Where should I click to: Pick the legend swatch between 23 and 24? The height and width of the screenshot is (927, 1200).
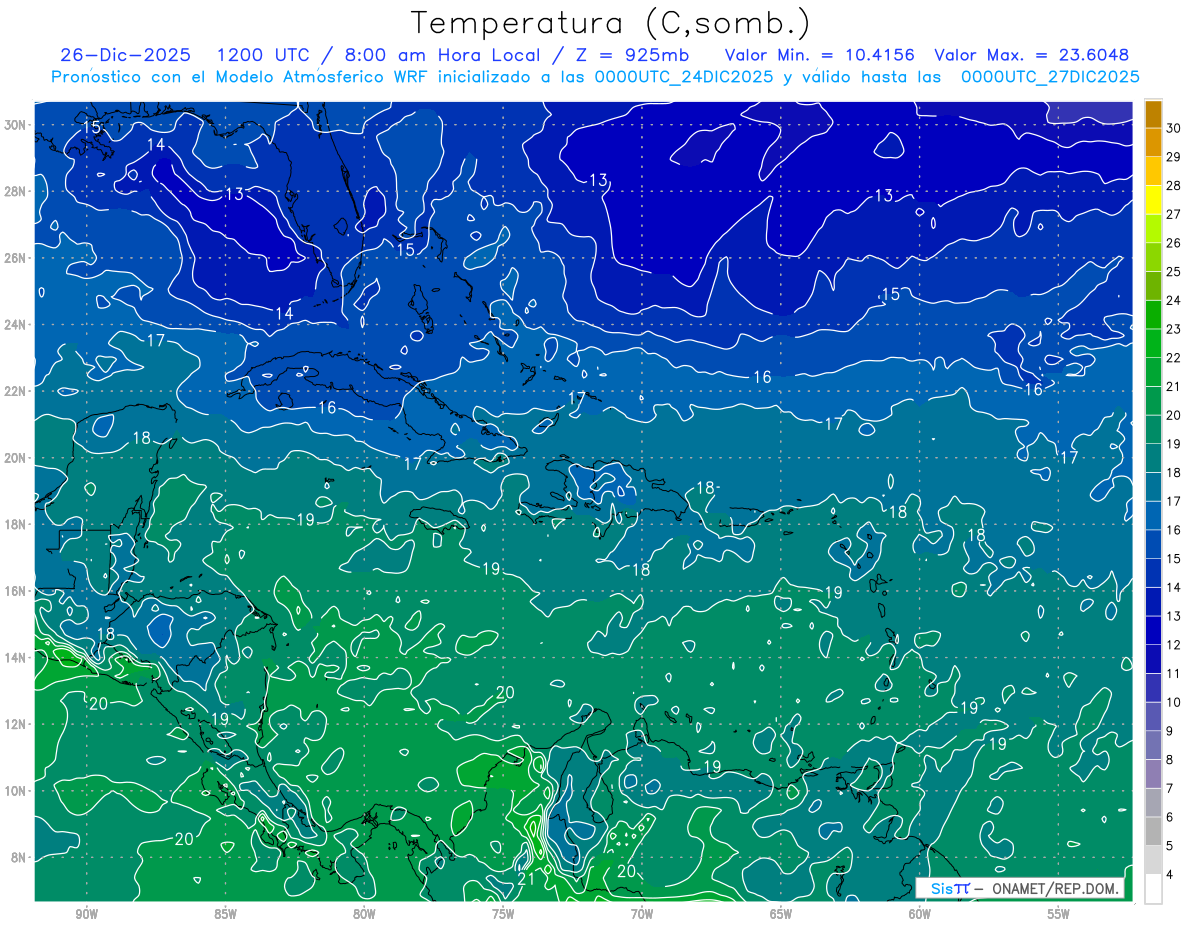pyautogui.click(x=1154, y=315)
